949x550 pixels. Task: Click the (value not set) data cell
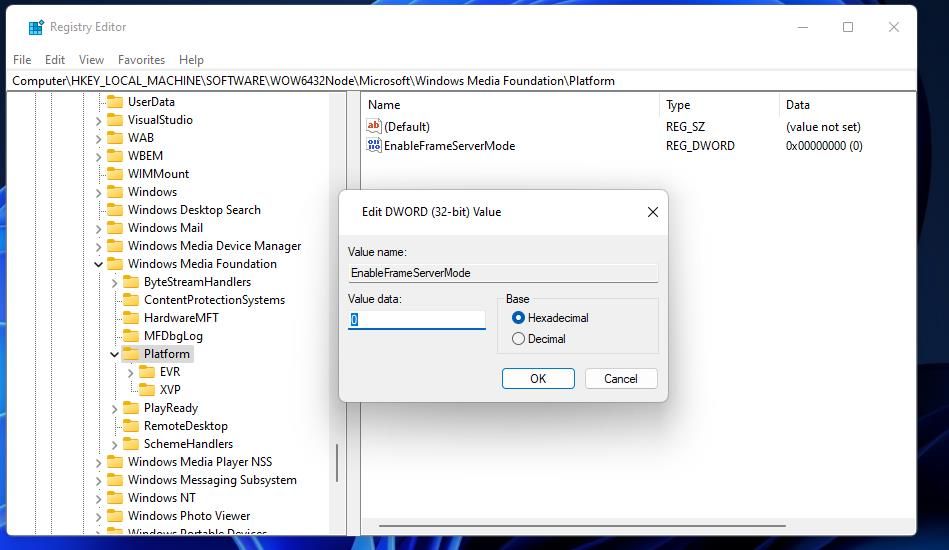823,126
